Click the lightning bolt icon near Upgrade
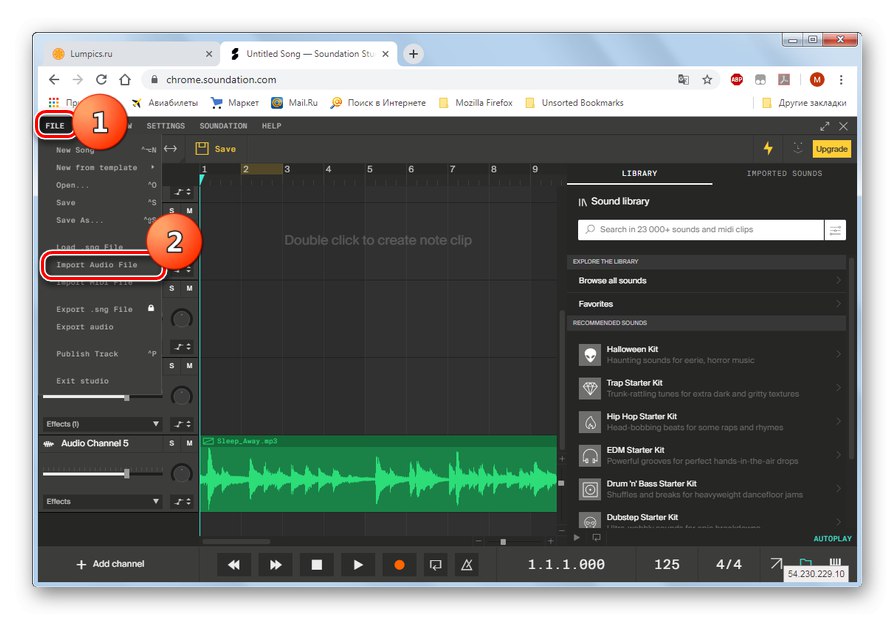This screenshot has width=895, height=620. point(768,148)
